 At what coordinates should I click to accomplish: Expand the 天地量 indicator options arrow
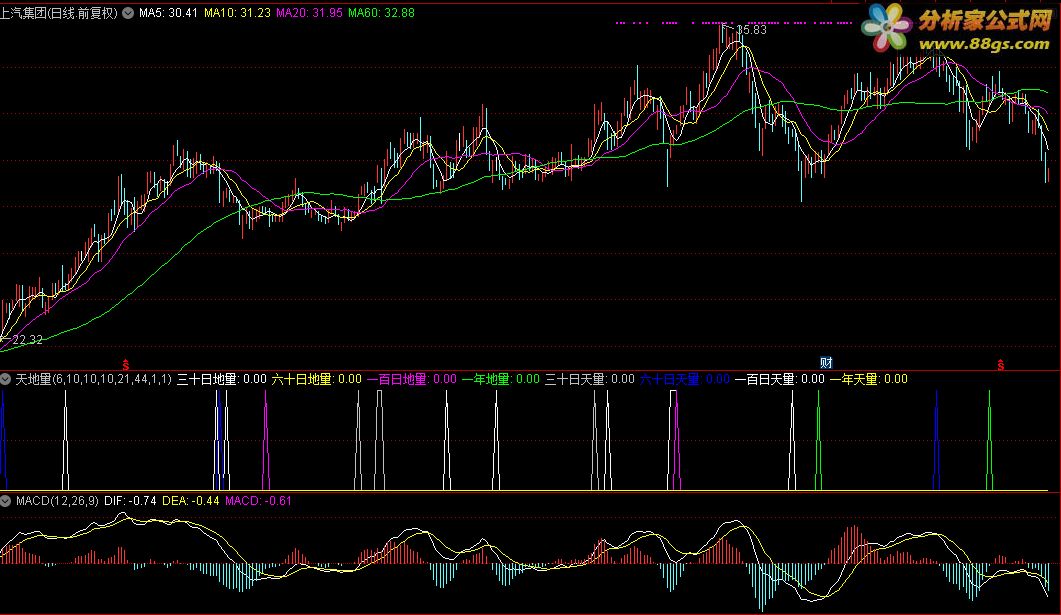pos(5,380)
